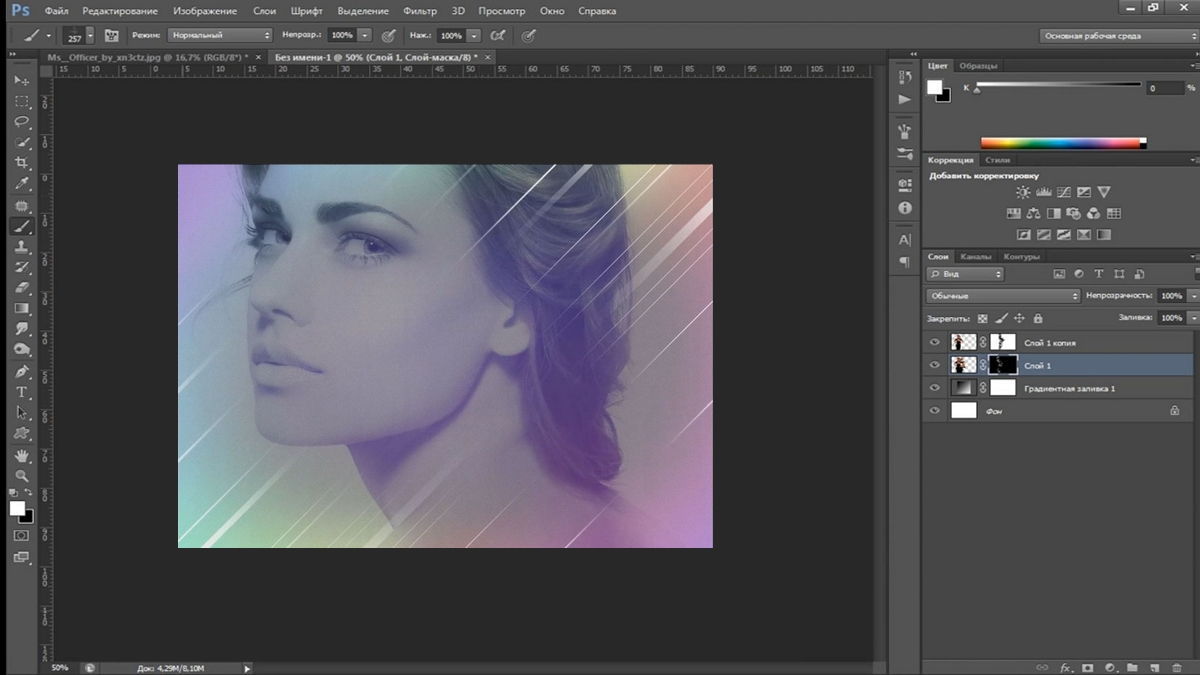Viewport: 1200px width, 675px height.
Task: Open the Образцы swatches tab
Action: click(976, 66)
